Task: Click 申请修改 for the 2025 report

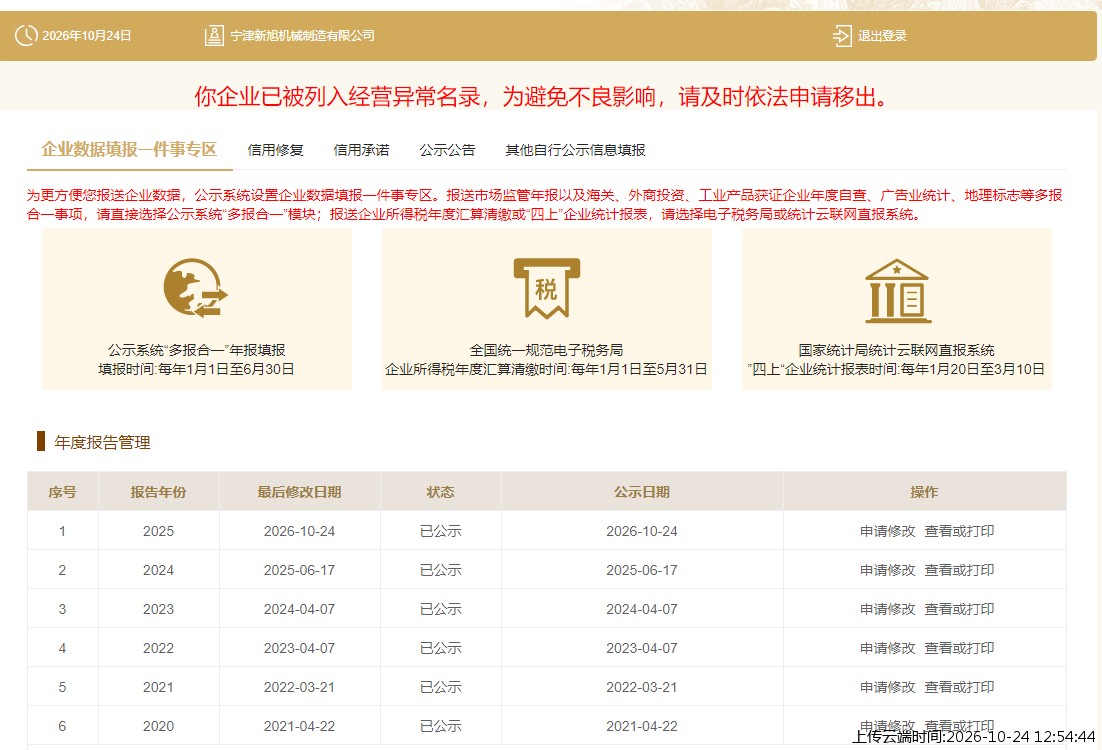Action: (888, 531)
